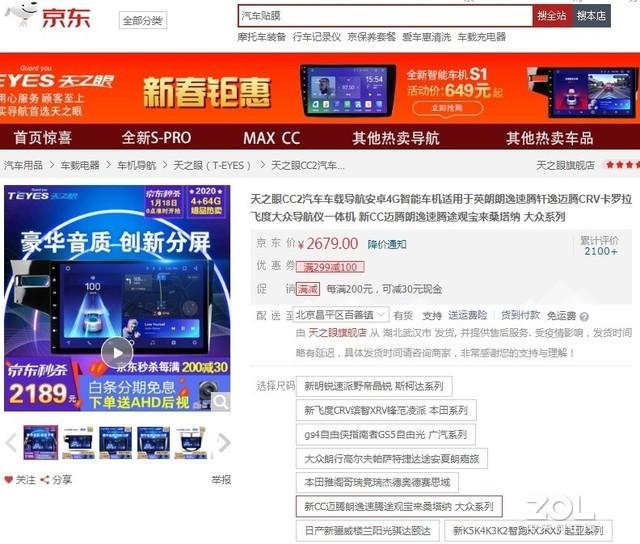Click the 分享 share icon
The image size is (640, 544).
coord(44,480)
